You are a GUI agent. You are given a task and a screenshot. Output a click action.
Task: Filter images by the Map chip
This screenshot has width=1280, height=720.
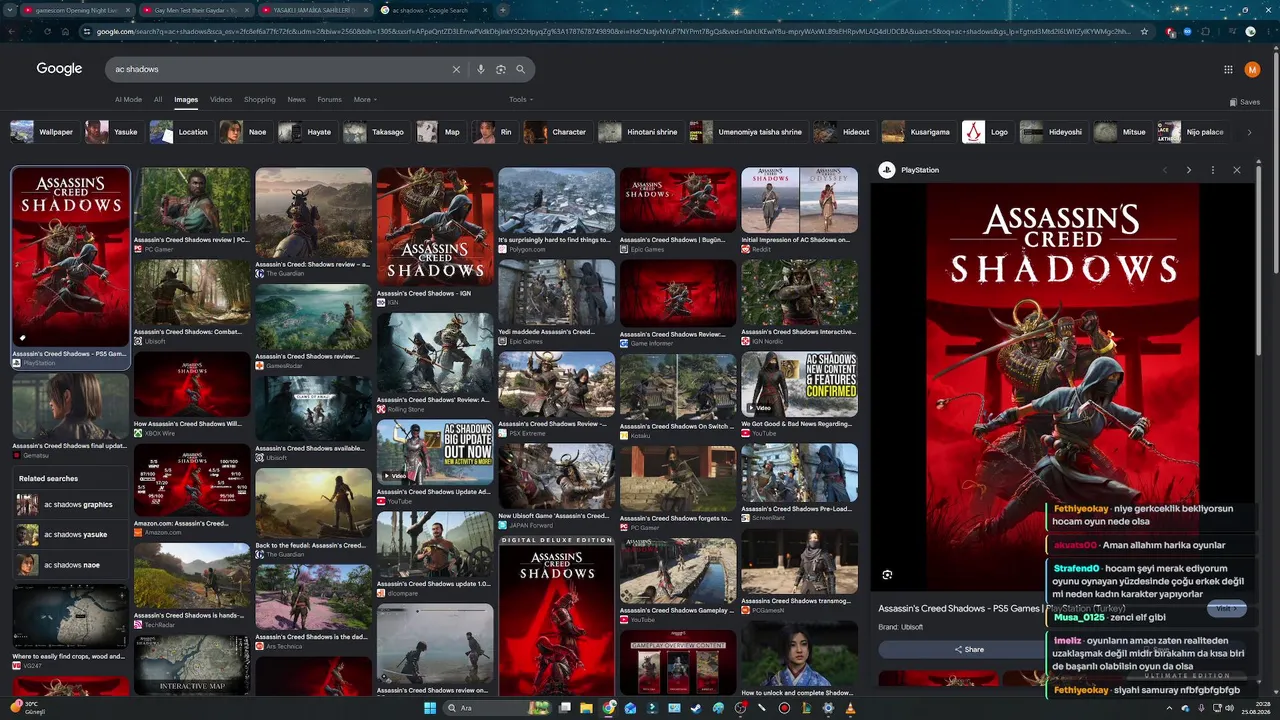440,132
